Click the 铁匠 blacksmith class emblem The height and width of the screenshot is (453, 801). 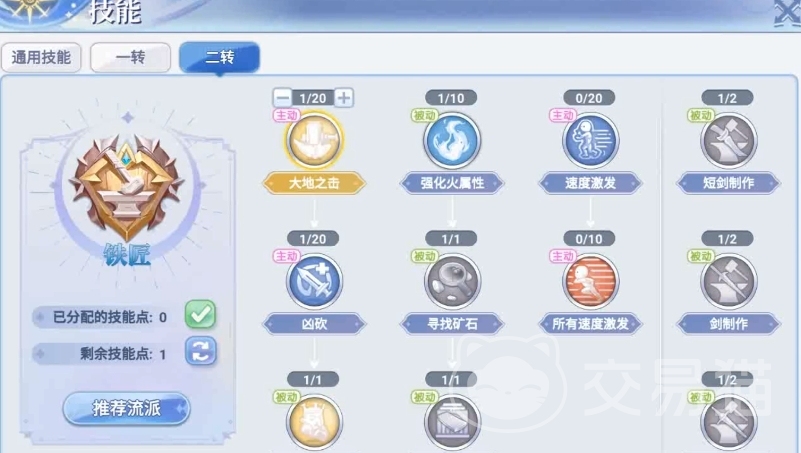click(126, 188)
